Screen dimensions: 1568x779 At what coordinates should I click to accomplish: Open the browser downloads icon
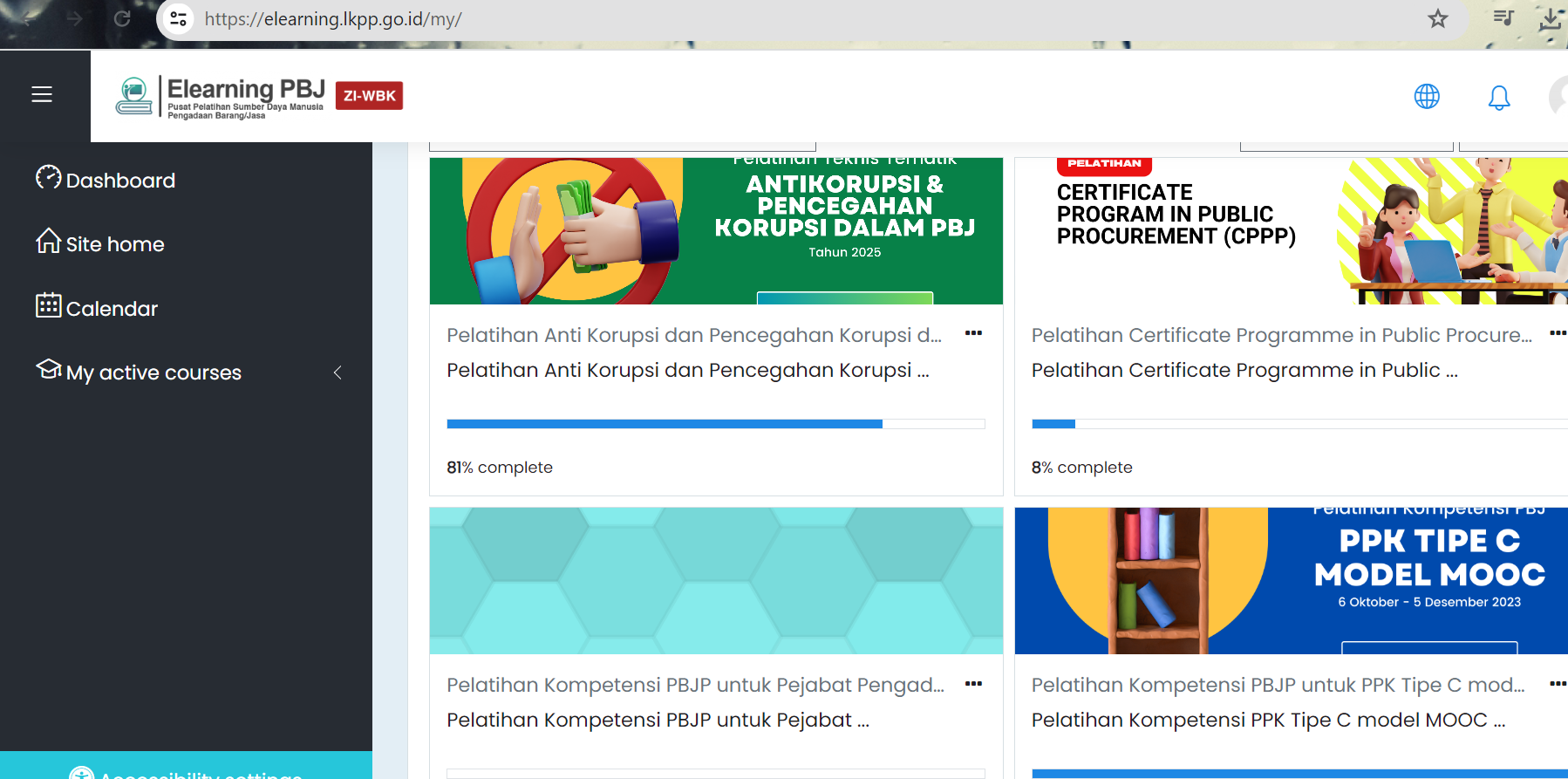(1550, 18)
